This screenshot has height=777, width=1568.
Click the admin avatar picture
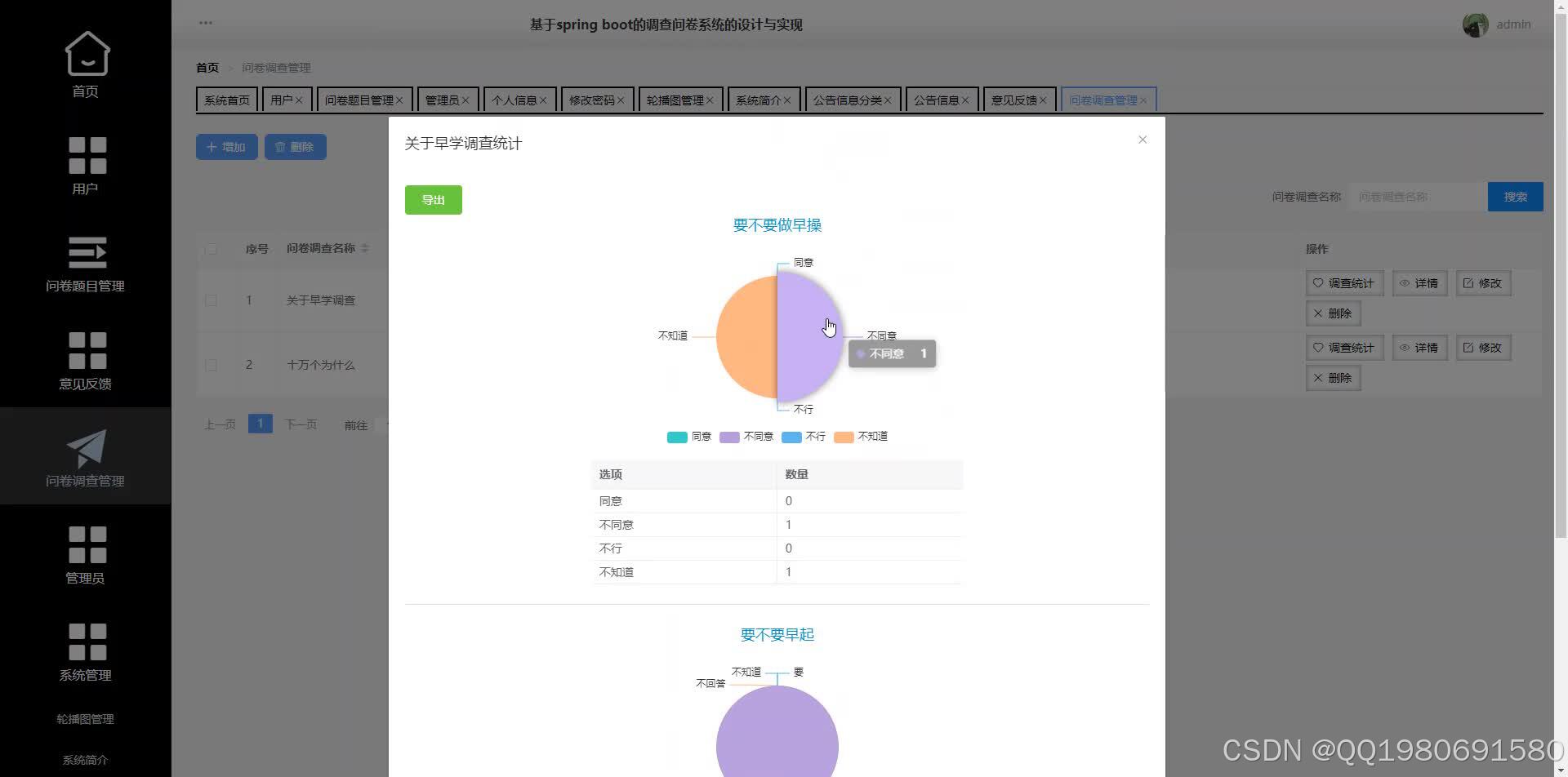click(1475, 24)
